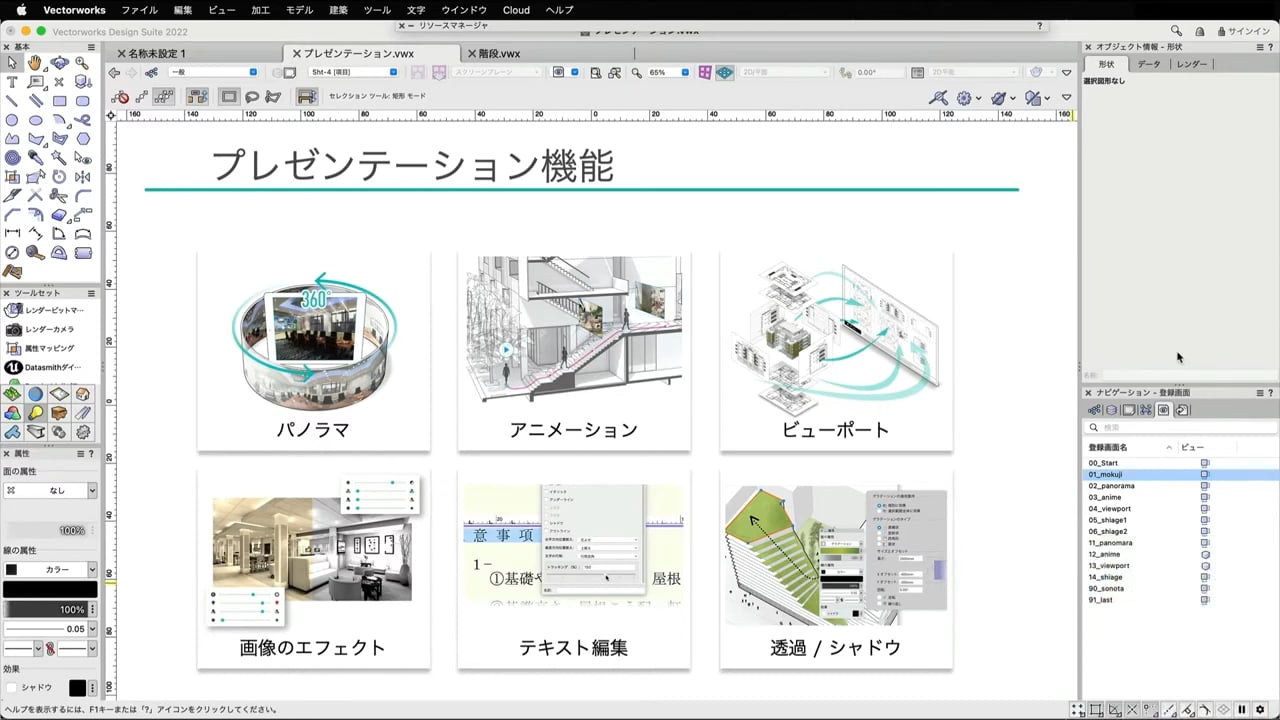This screenshot has width=1280, height=720.
Task: Select the lasso selection mode
Action: pyautogui.click(x=252, y=97)
